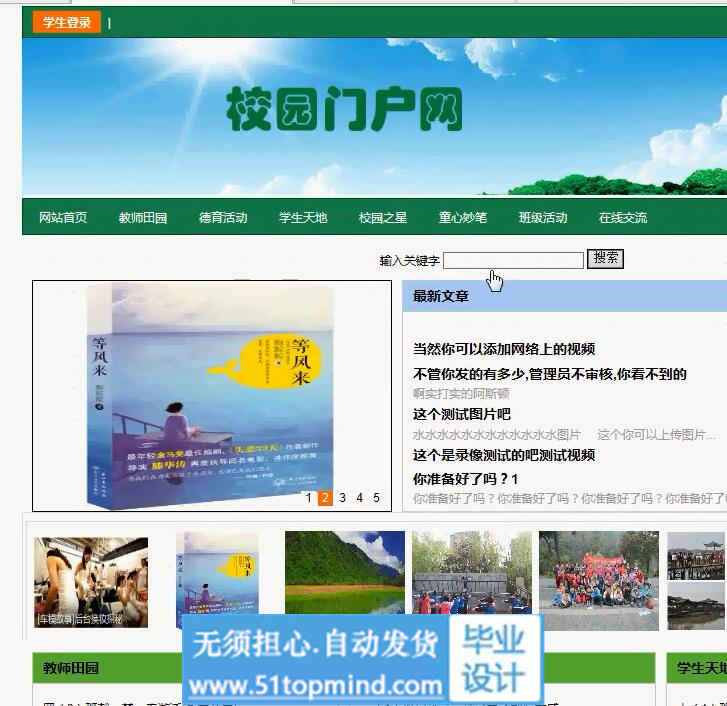The height and width of the screenshot is (706, 727).
Task: Switch slideshow to slide 5
Action: pos(376,498)
